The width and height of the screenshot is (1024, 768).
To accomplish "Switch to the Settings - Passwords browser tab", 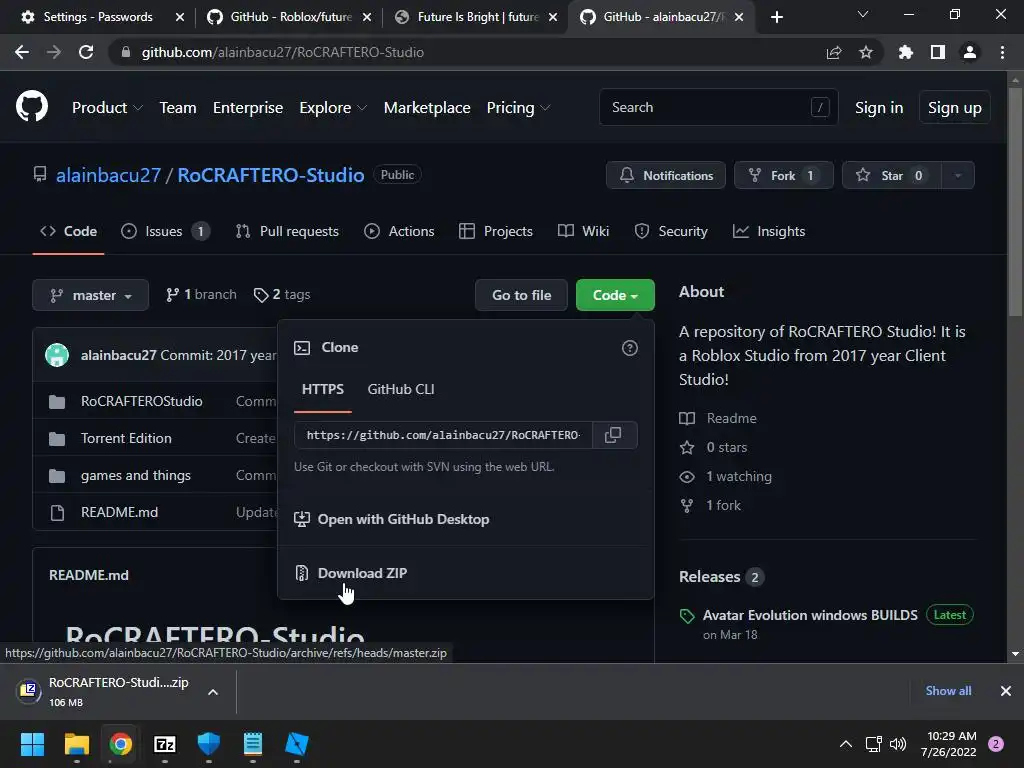I will tap(98, 17).
